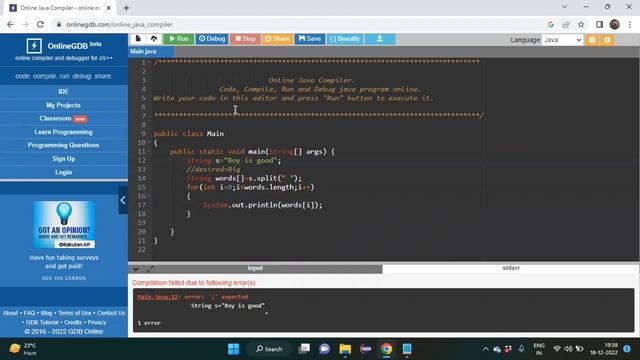
Task: Open the GDB Tutorial footer link
Action: pyautogui.click(x=42, y=322)
